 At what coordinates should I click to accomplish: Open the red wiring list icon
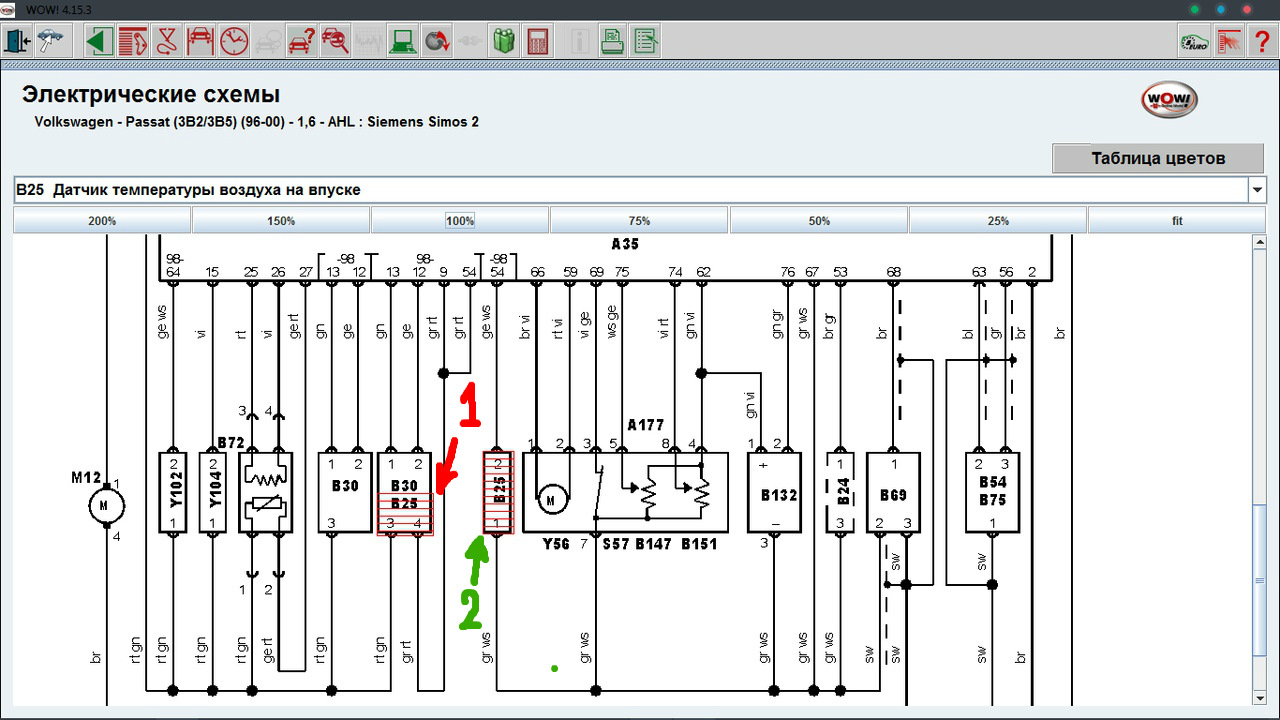coord(132,42)
